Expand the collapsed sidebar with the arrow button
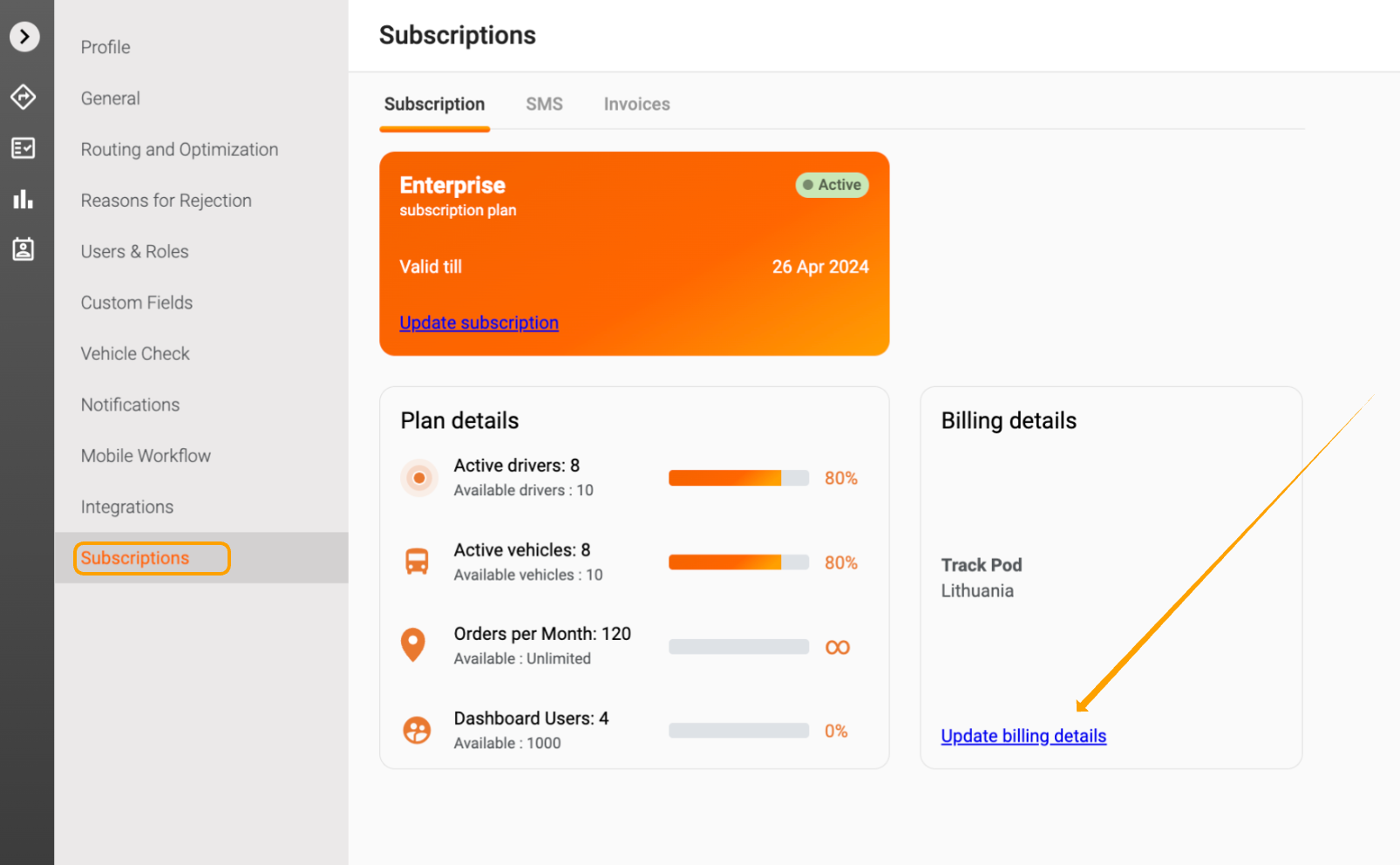 click(24, 37)
